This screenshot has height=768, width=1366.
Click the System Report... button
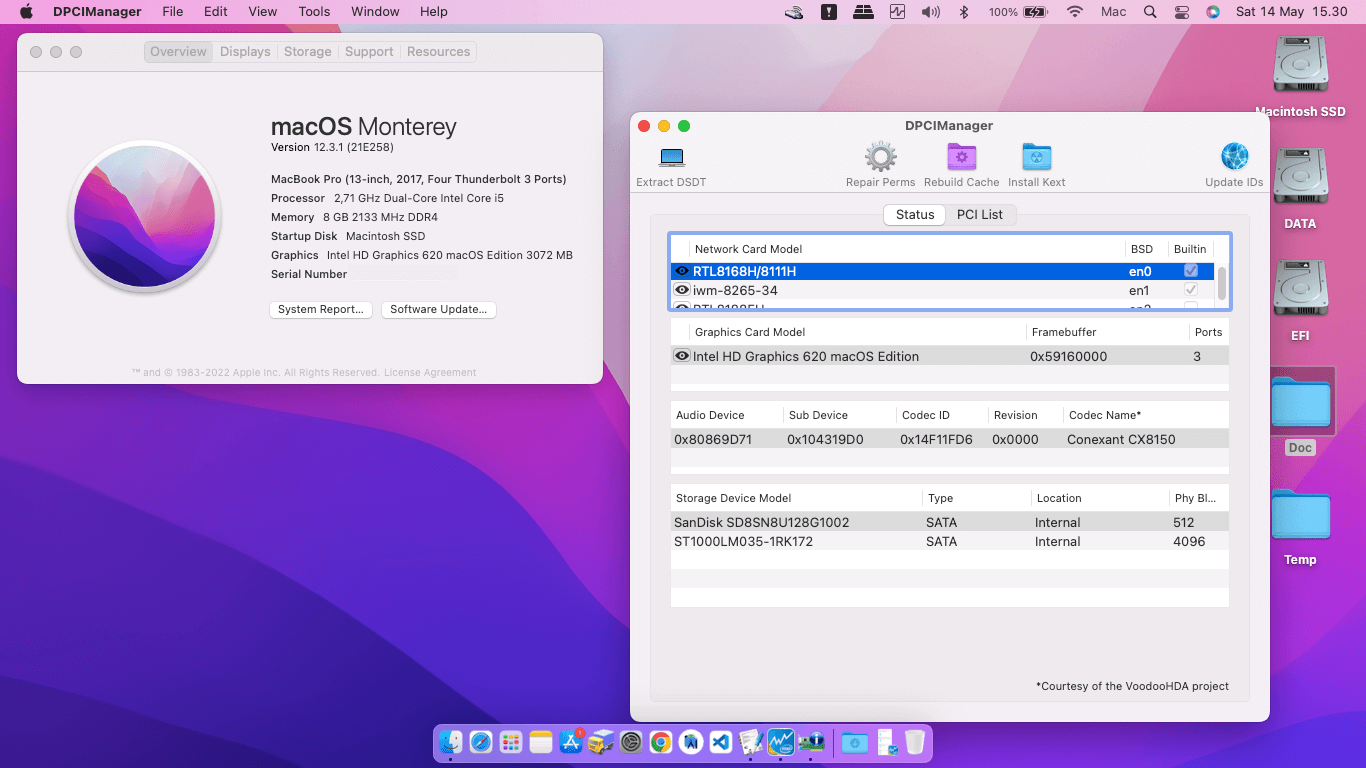[x=321, y=310]
